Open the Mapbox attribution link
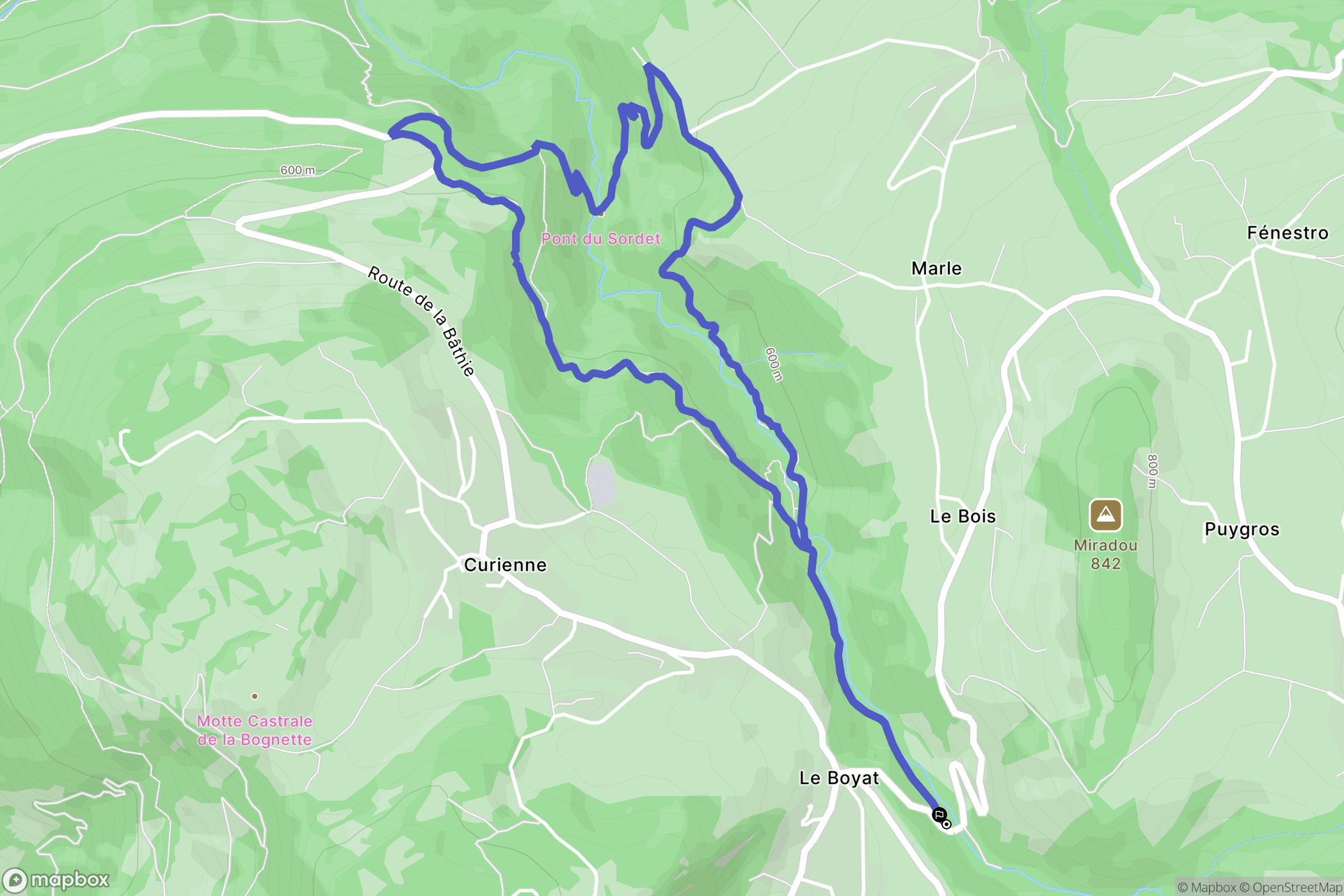 click(1206, 888)
